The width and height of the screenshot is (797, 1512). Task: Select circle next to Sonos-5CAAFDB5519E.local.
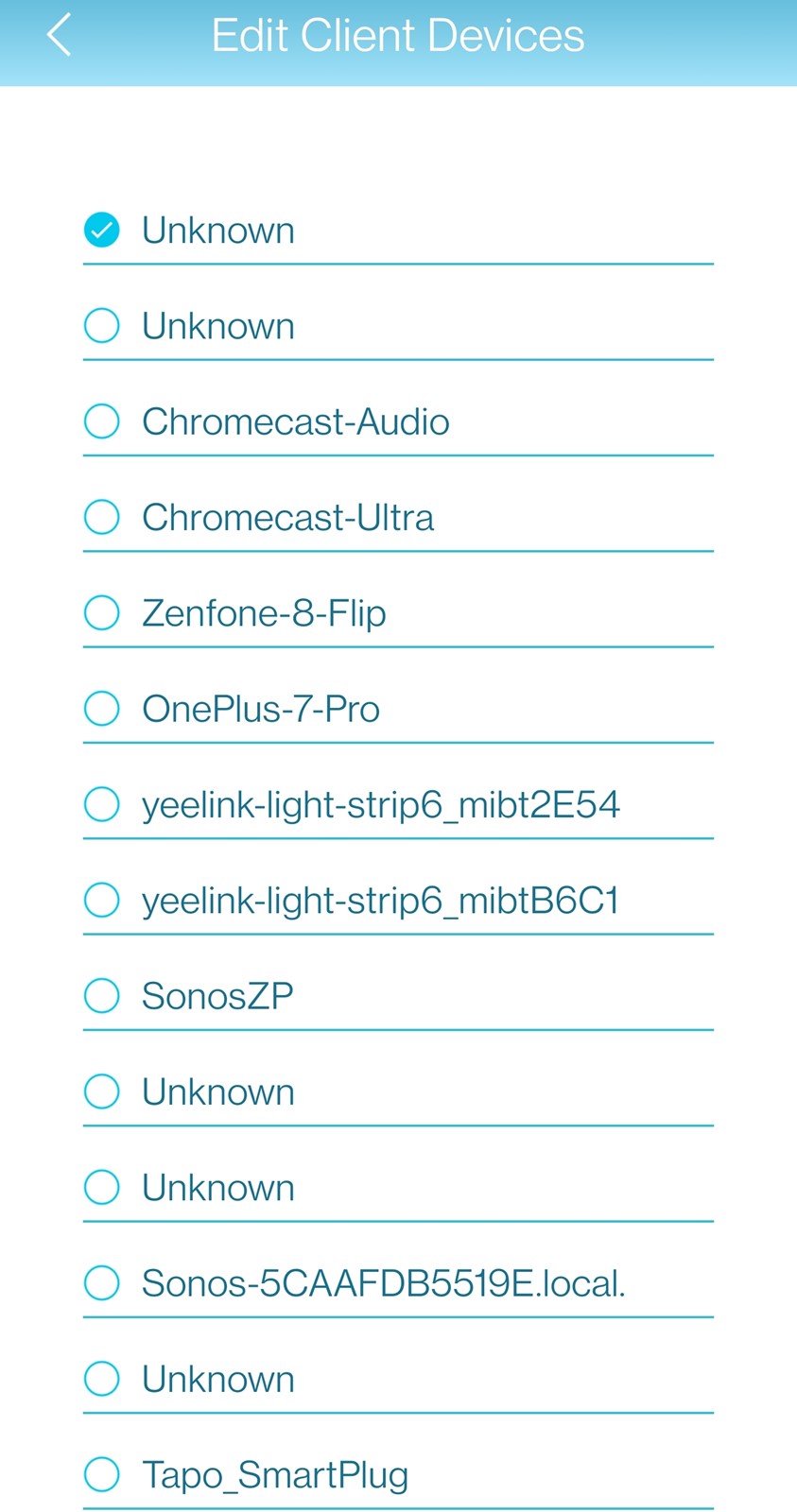pyautogui.click(x=101, y=1282)
